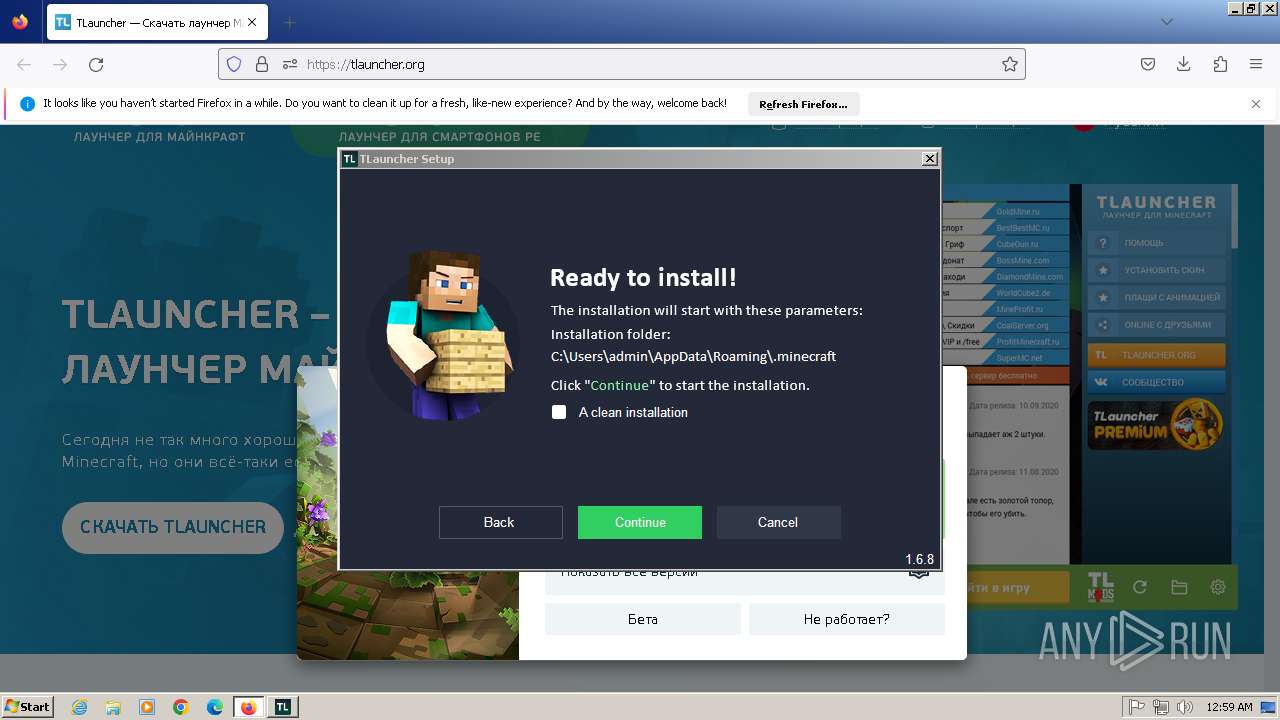Click the Firefox View icon

click(x=20, y=22)
